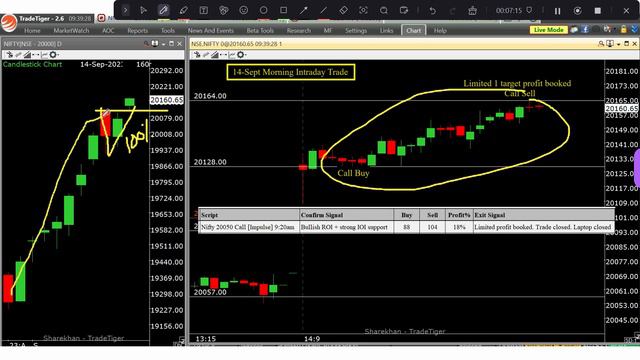The height and width of the screenshot is (360, 640).
Task: Select the pen drawing tool in annotation bar
Action: [x=164, y=10]
